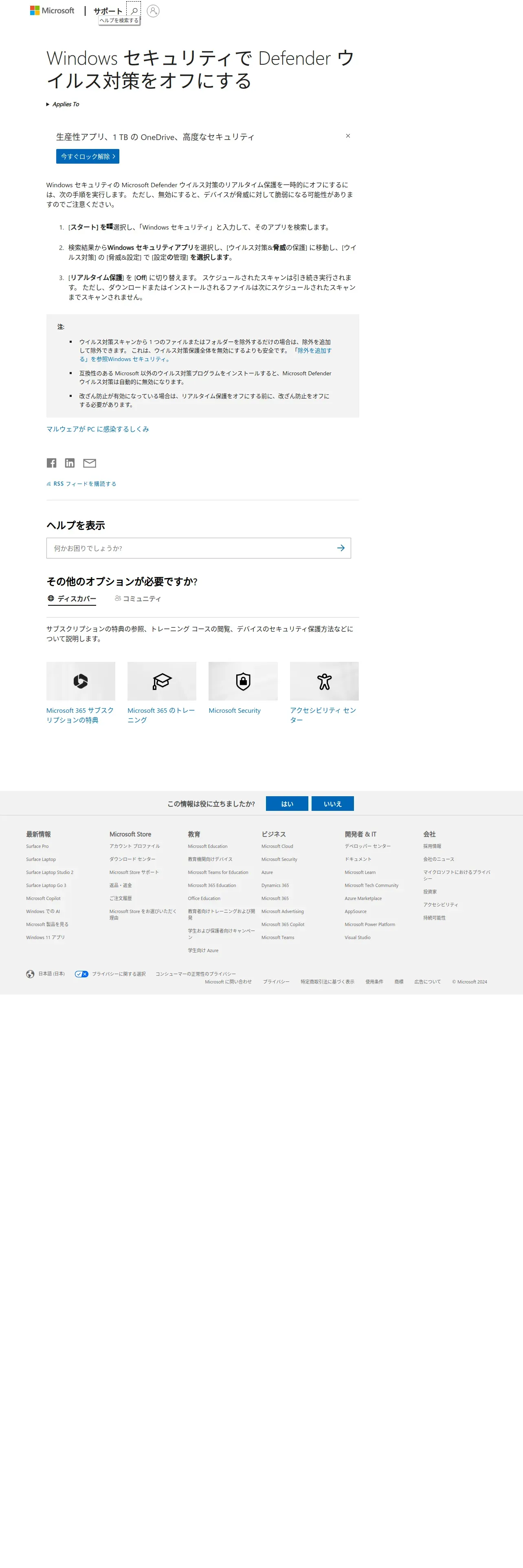Screen dimensions: 523x1568
Task: Answer いいえ to the feedback question
Action: [332, 804]
